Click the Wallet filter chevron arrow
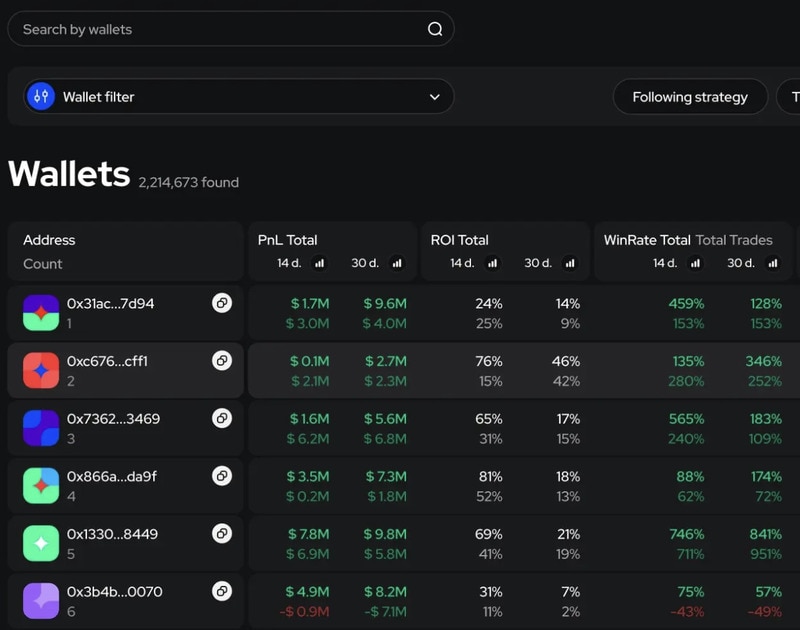The height and width of the screenshot is (630, 800). 435,97
